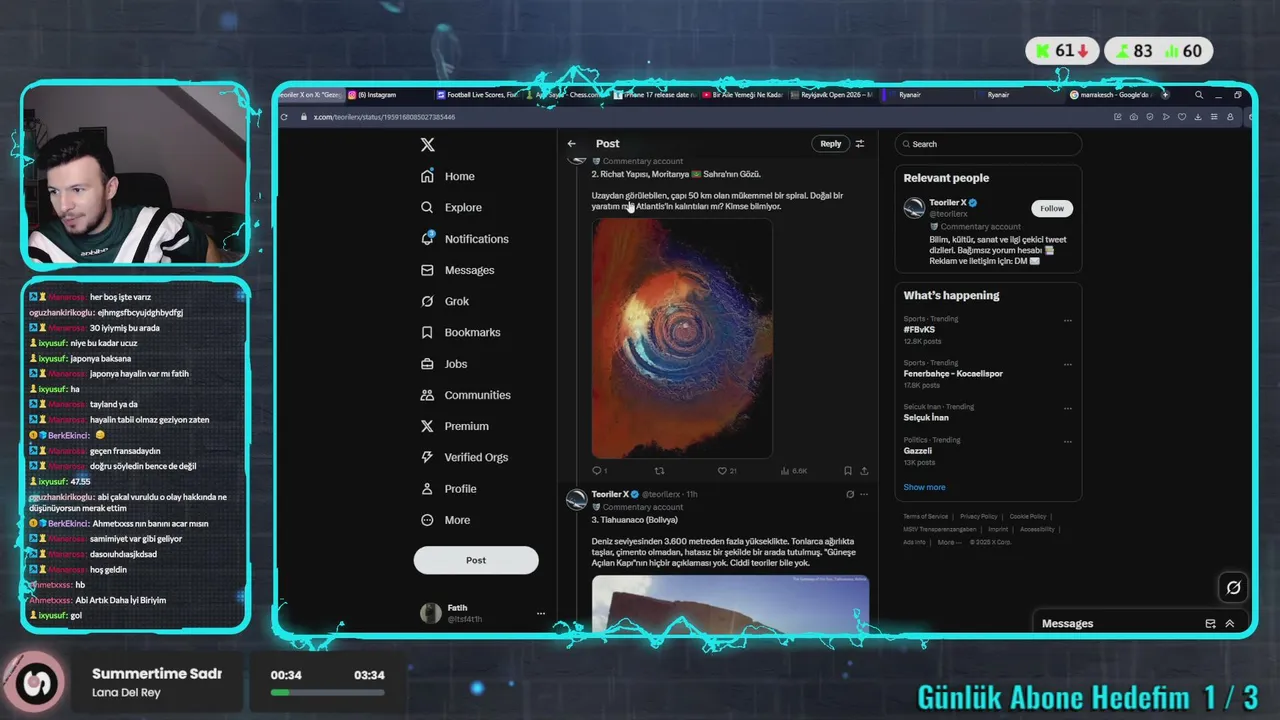The image size is (1280, 720).
Task: Click the music progress bar
Action: pyautogui.click(x=327, y=692)
